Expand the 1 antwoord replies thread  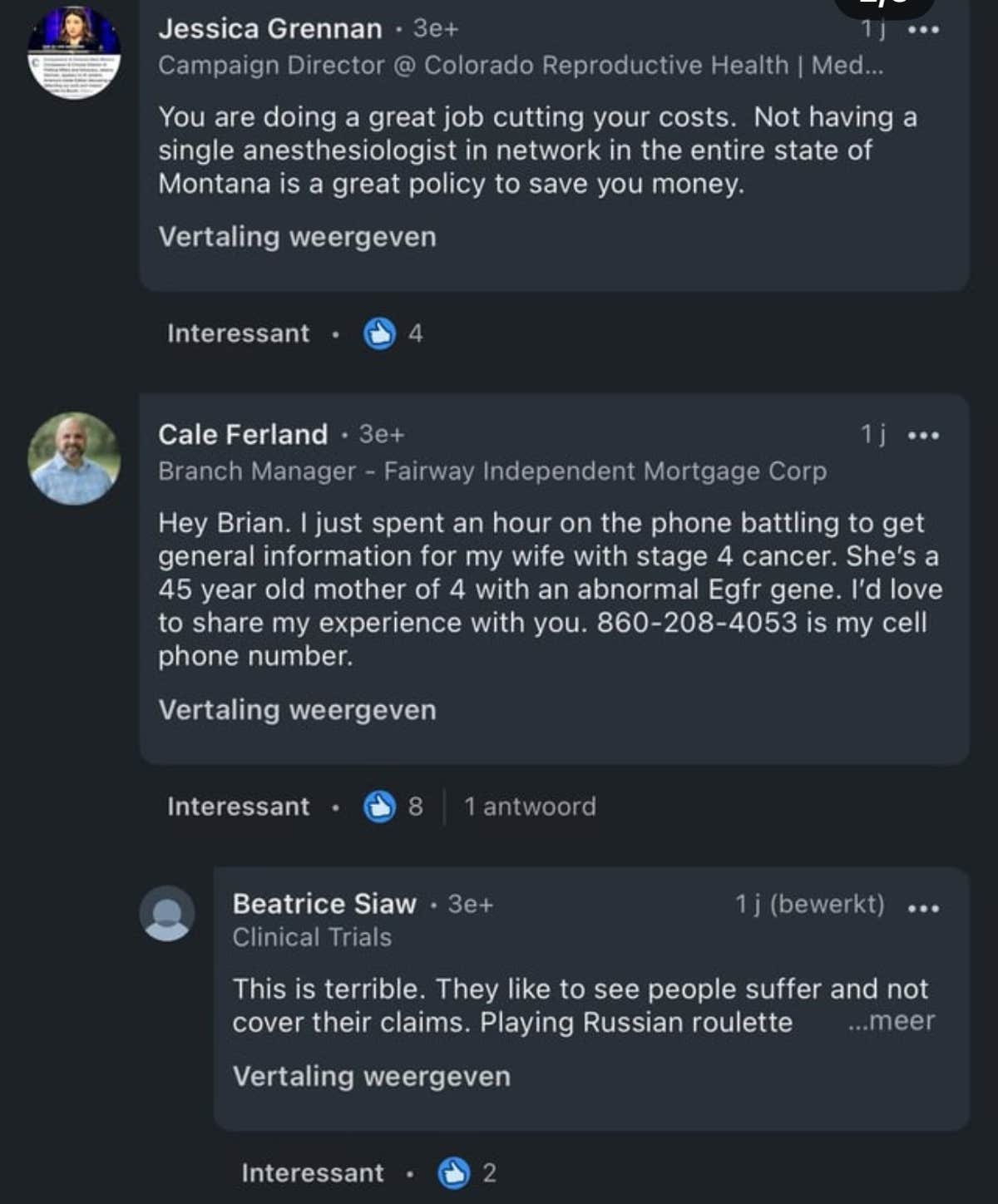tap(530, 806)
